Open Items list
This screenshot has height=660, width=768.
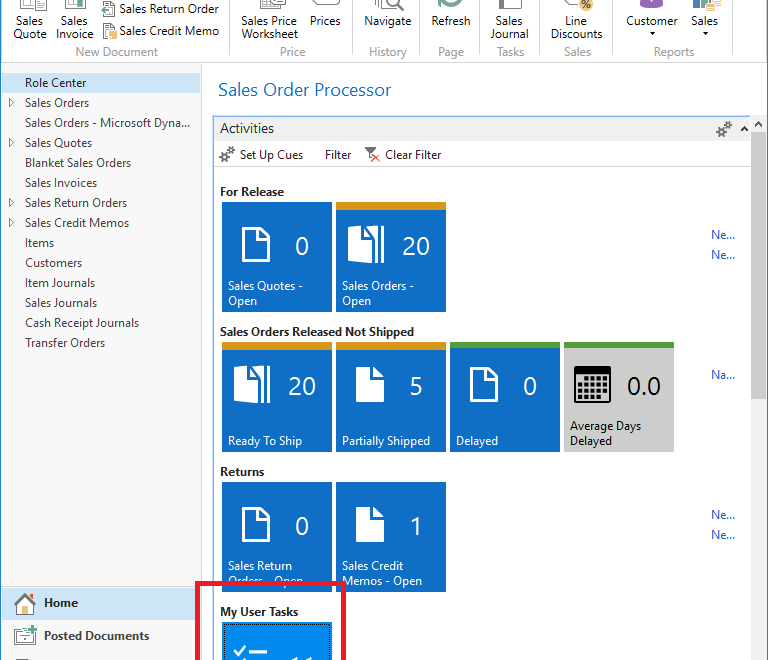point(40,243)
